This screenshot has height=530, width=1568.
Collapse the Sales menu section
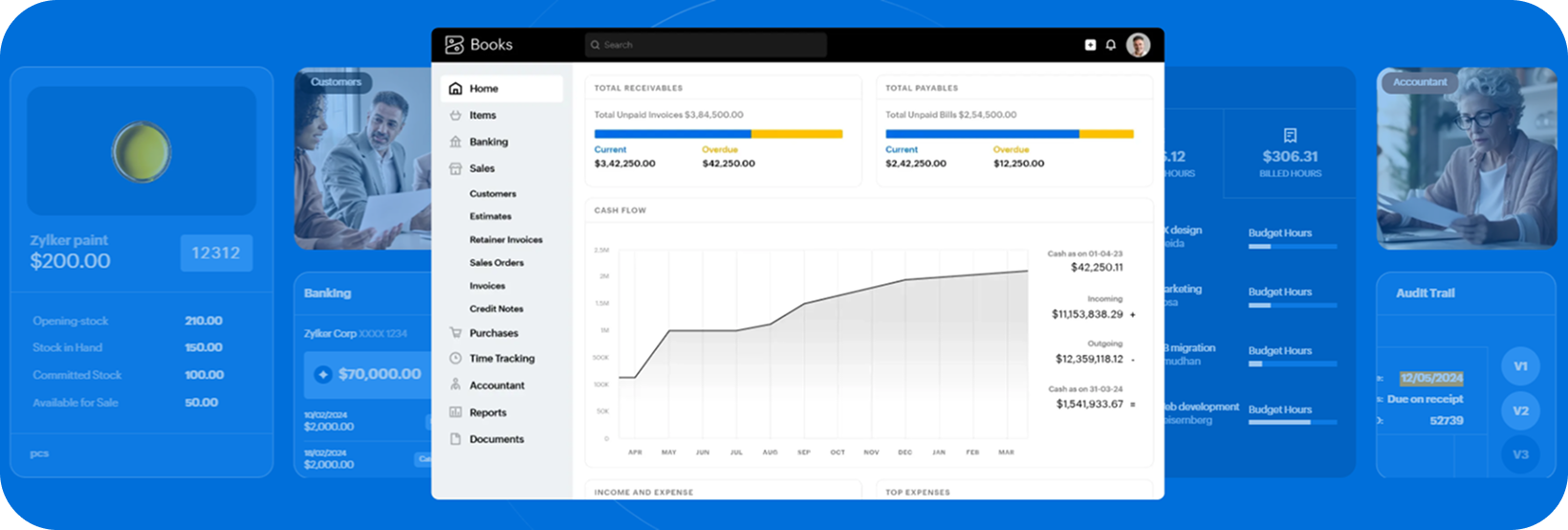click(x=482, y=168)
